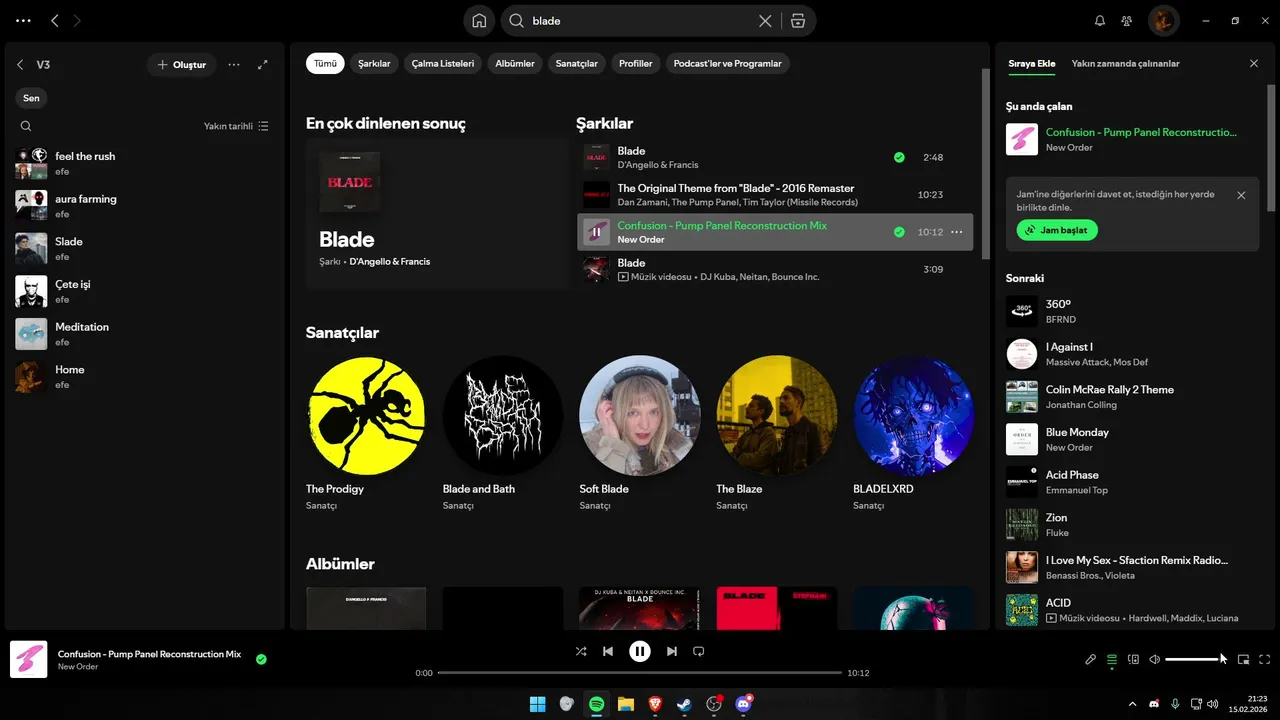Open the Blade top result card
The height and width of the screenshot is (720, 1280).
pos(437,213)
